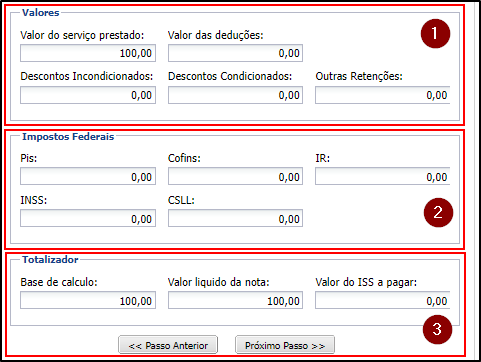This screenshot has height=362, width=481.
Task: Select the Valor liquido da nota field
Action: pos(235,300)
